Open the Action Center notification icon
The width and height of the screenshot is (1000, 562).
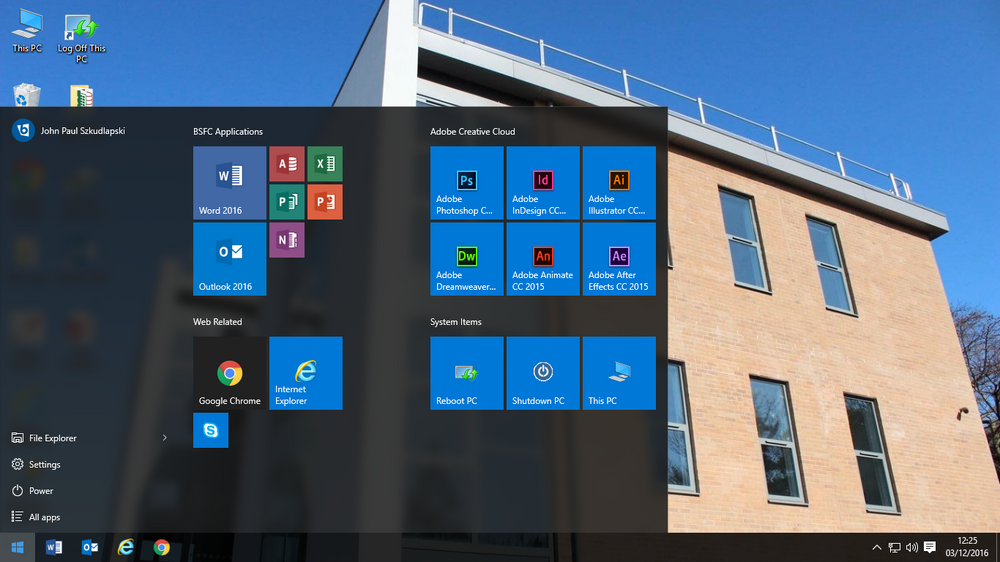pyautogui.click(x=930, y=547)
